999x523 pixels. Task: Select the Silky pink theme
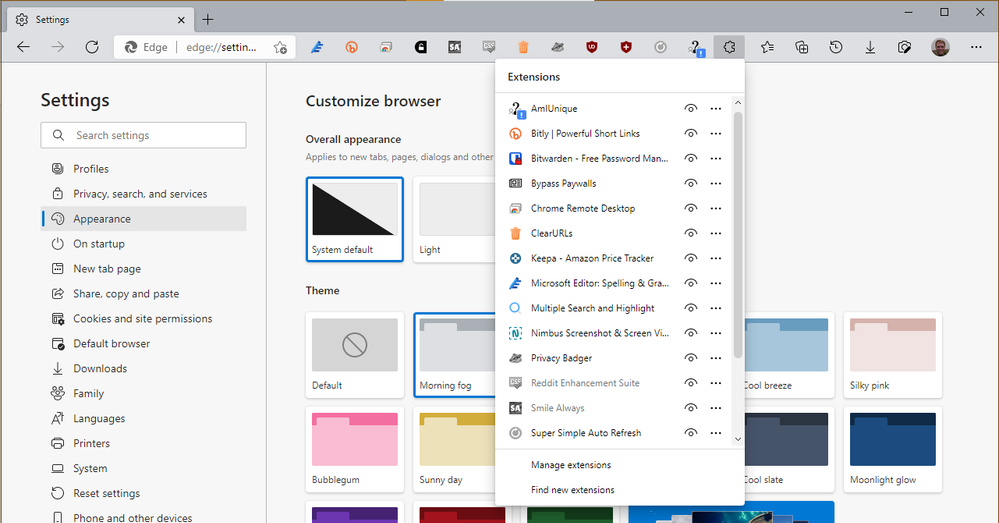point(893,355)
